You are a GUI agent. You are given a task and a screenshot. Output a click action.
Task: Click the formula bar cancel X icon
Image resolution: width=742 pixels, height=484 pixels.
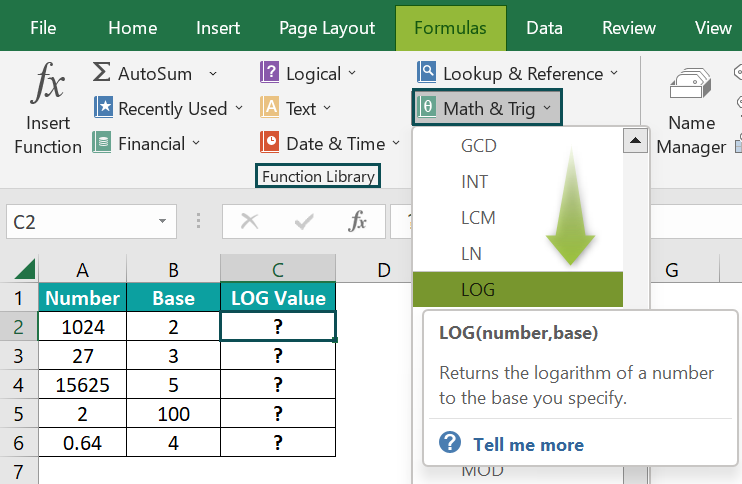[x=249, y=221]
